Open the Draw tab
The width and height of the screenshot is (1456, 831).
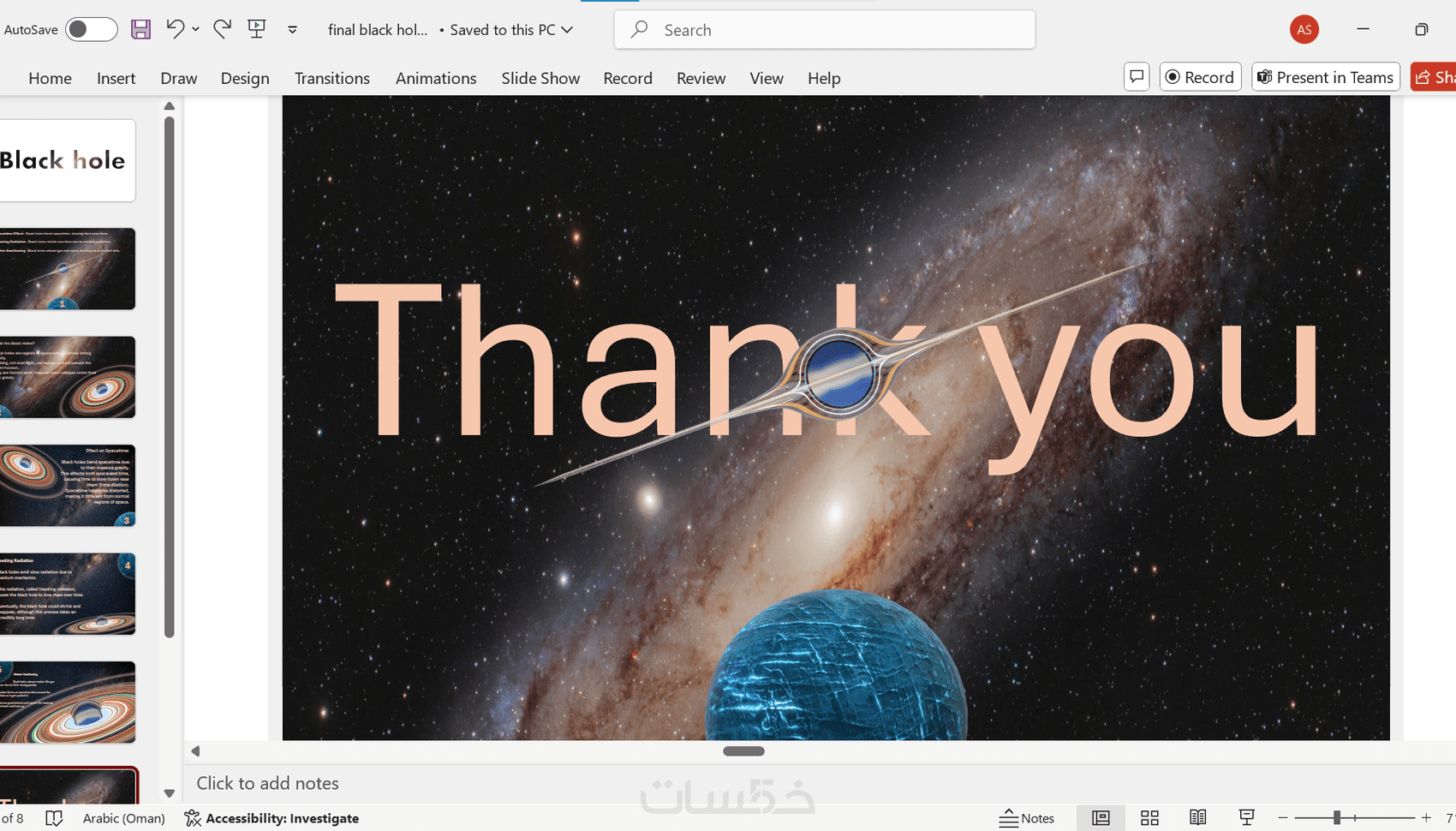click(x=179, y=78)
